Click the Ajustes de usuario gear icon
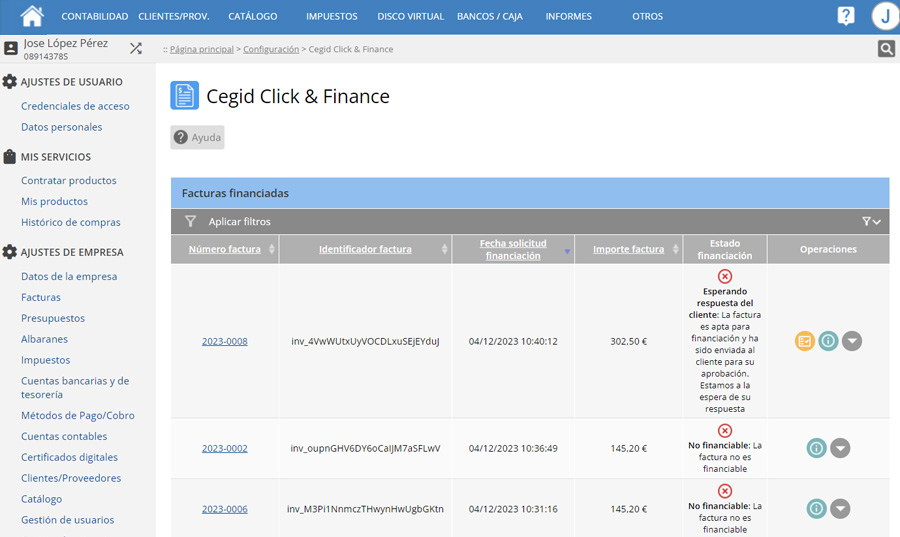 (9, 81)
